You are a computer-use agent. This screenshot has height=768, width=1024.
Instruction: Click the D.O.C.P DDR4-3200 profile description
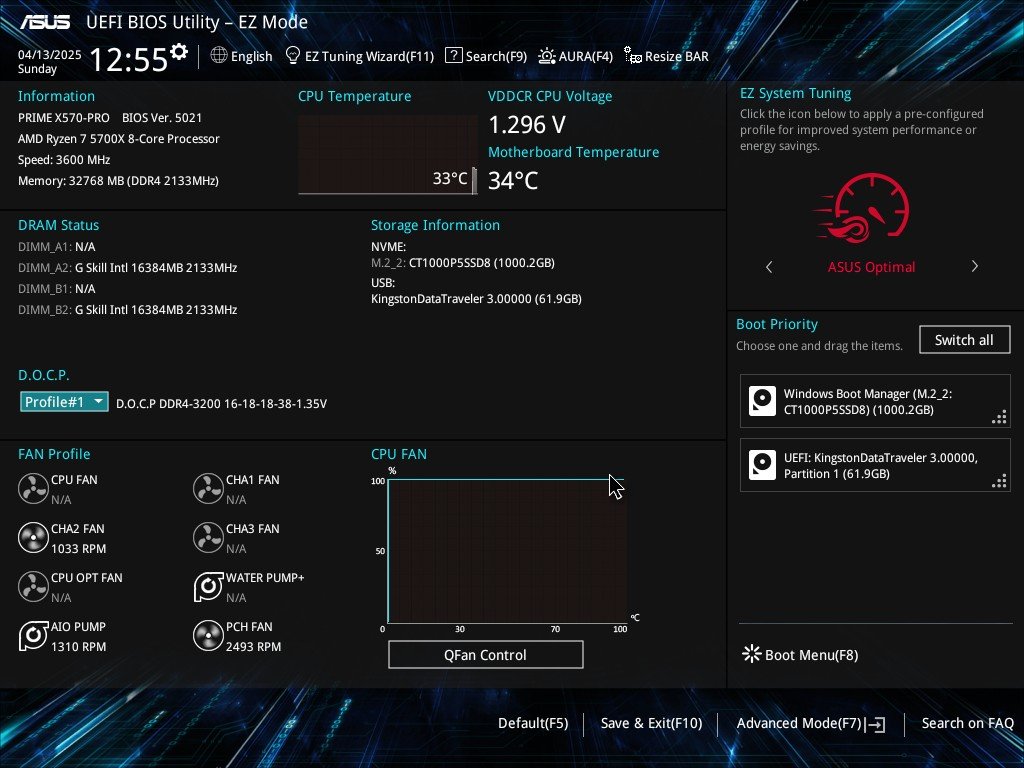(x=221, y=404)
